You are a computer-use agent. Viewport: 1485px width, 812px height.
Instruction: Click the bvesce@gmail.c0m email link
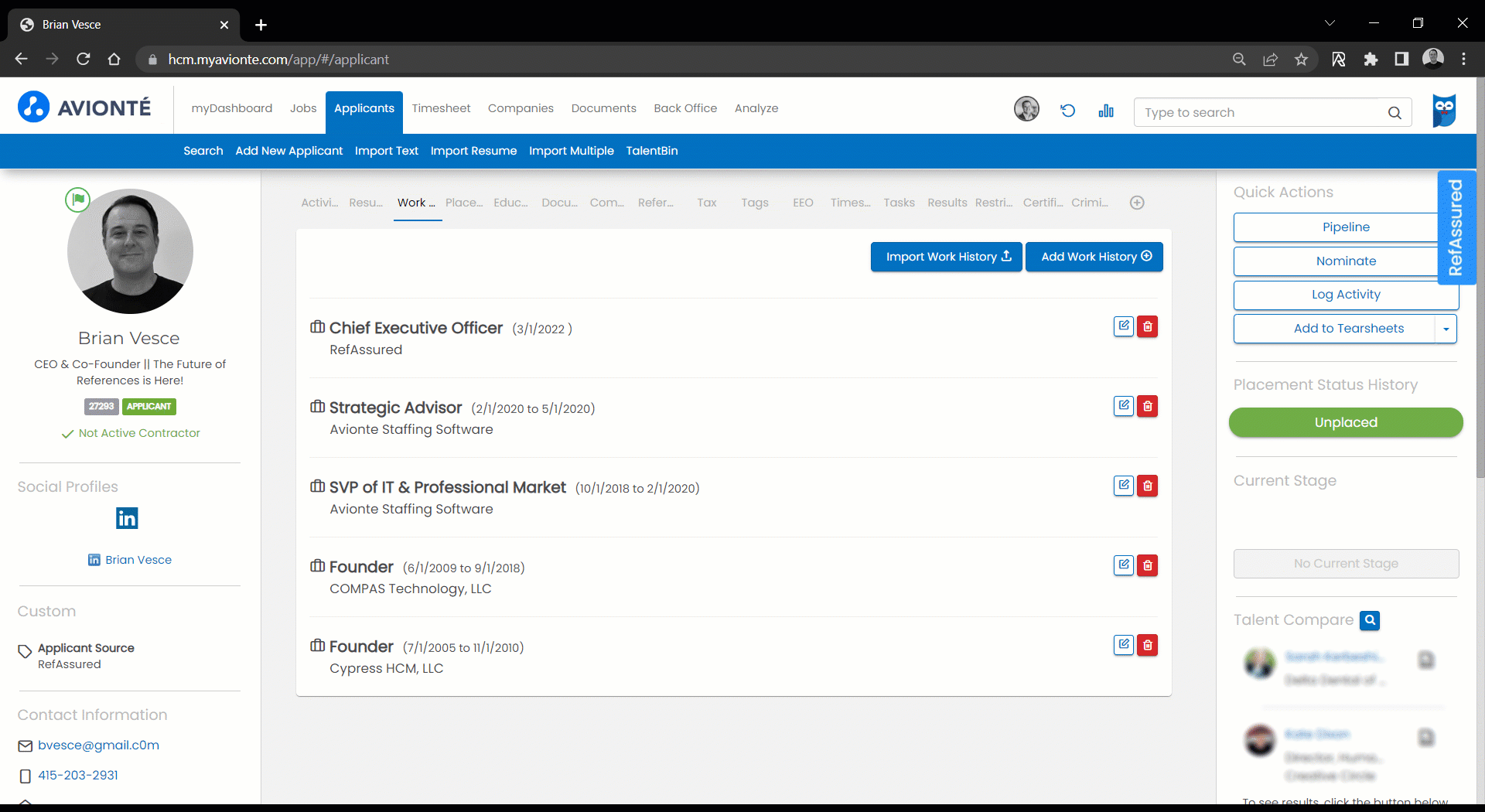pyautogui.click(x=98, y=745)
